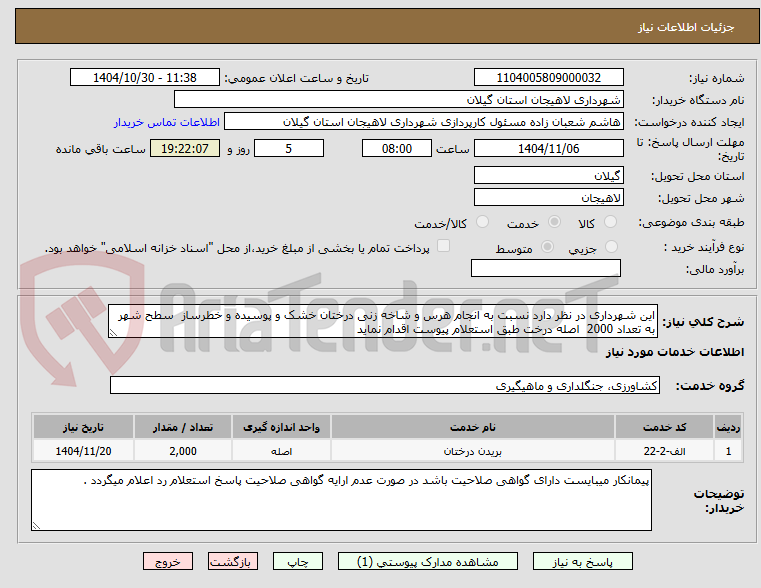Image resolution: width=761 pixels, height=588 pixels.
Task: Click the request creator field هاشم شعبان زاده
Action: click(x=424, y=122)
